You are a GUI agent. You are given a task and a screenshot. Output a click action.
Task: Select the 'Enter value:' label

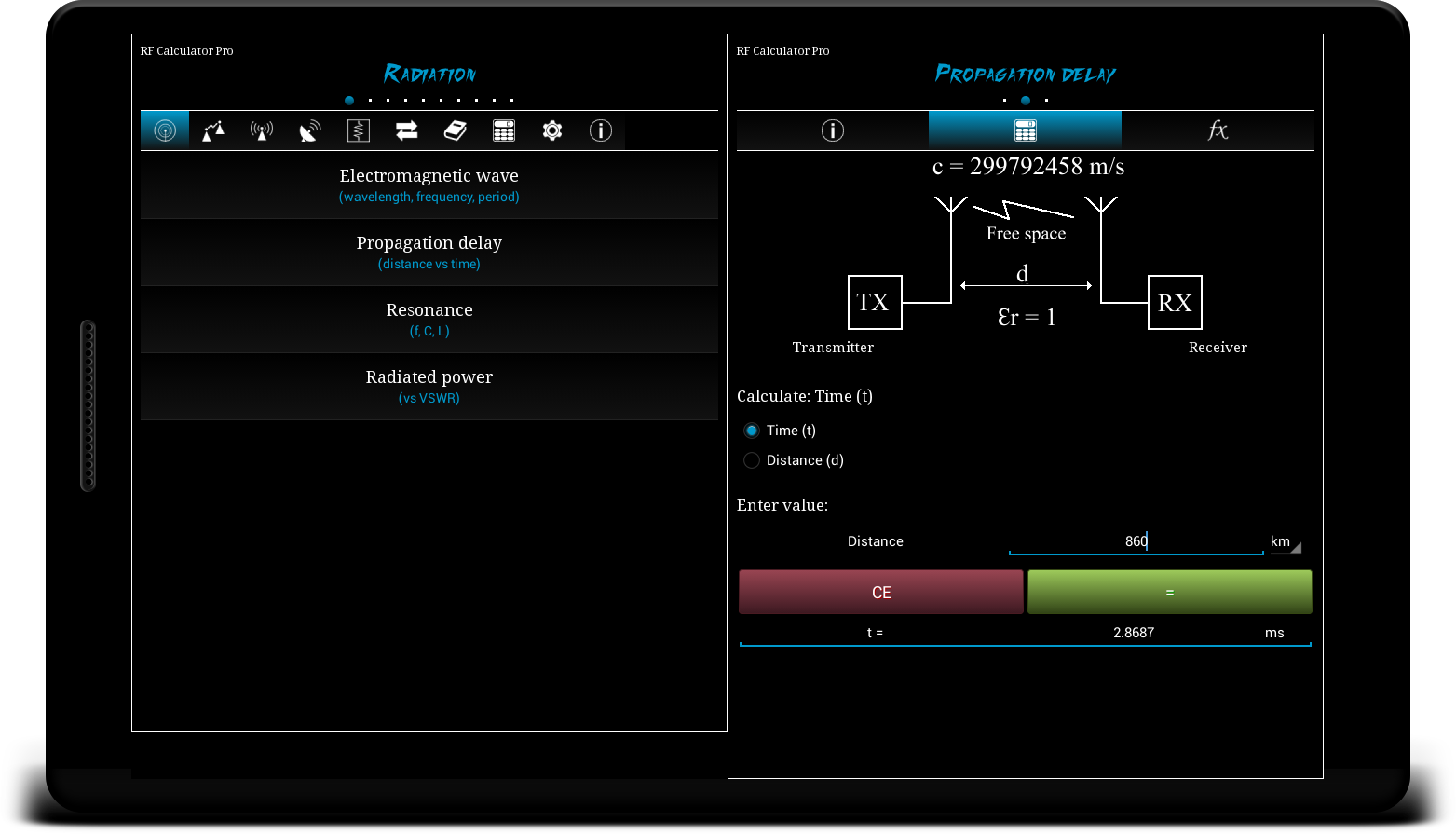tap(782, 505)
